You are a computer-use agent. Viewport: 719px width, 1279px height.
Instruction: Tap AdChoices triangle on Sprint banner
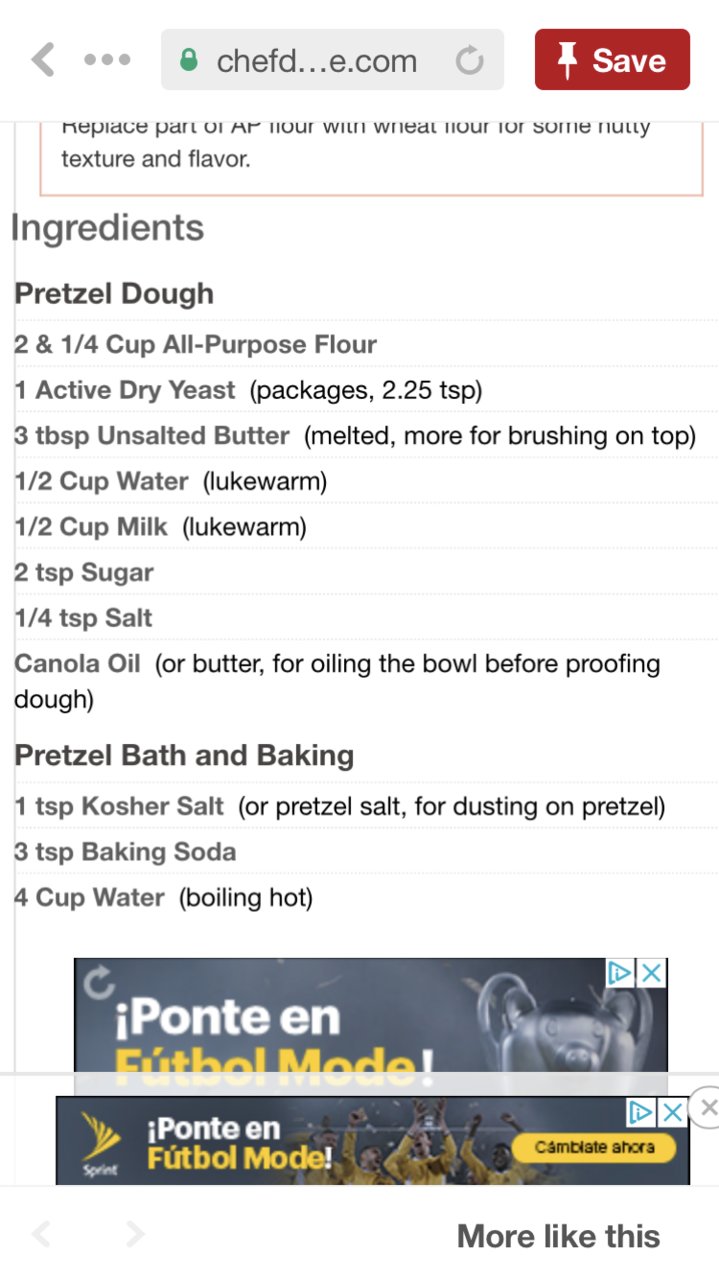click(642, 1112)
